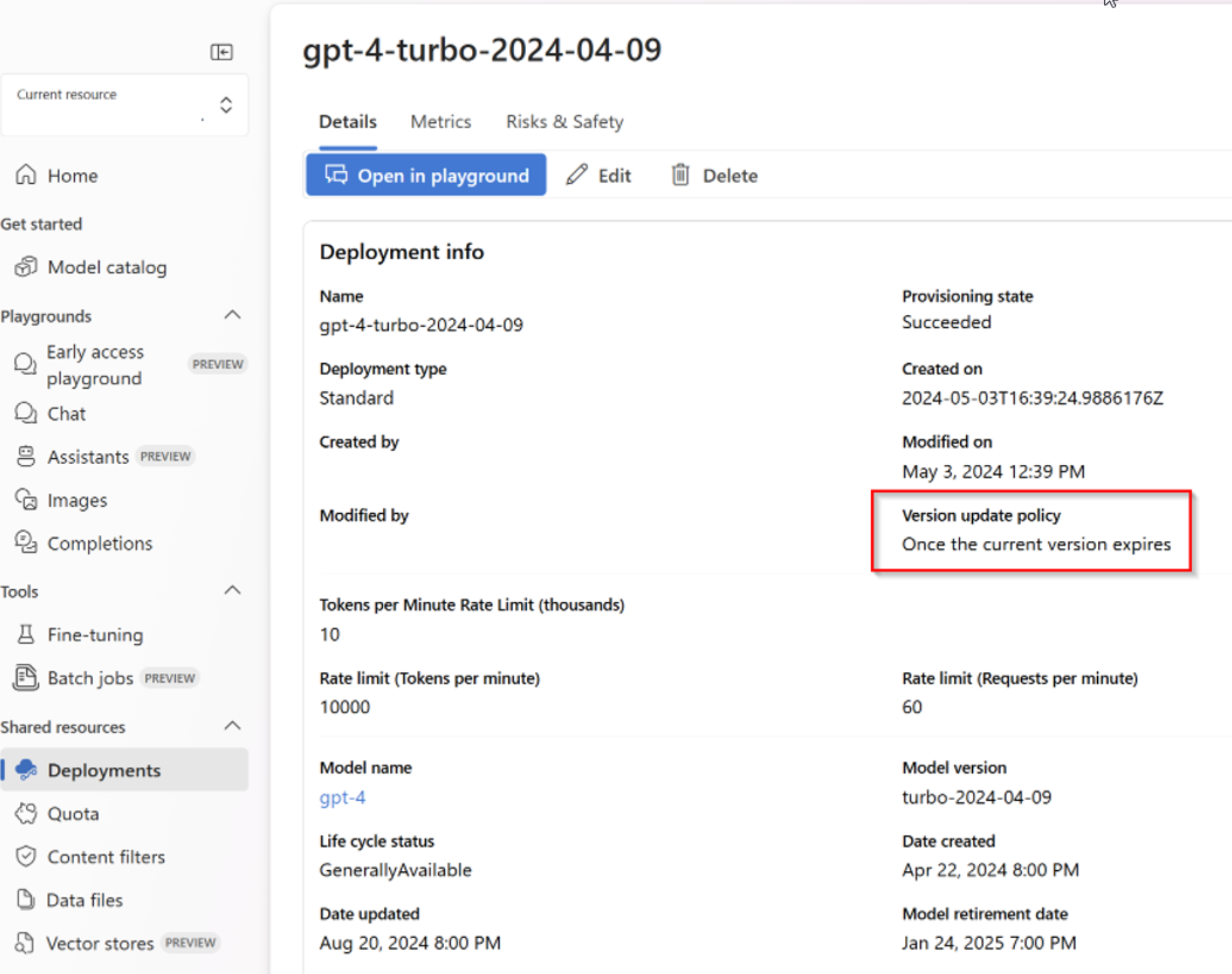The image size is (1232, 974).
Task: Click the Data files document icon
Action: coord(25,899)
